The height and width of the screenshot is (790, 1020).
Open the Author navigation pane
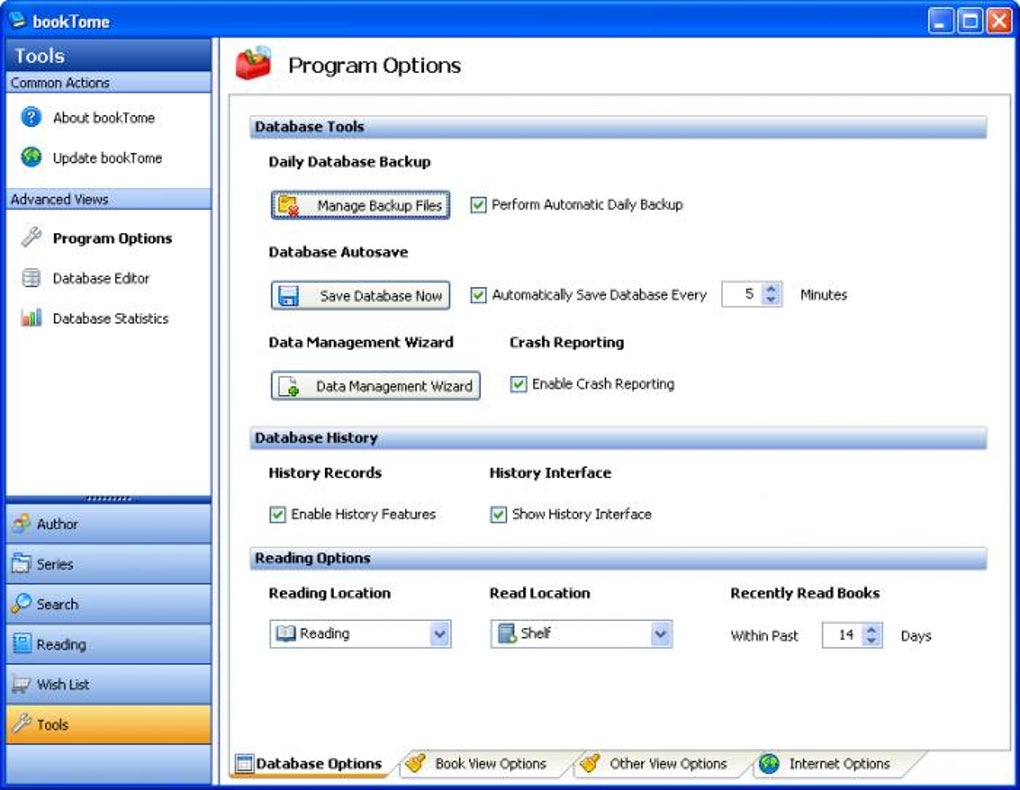point(108,524)
